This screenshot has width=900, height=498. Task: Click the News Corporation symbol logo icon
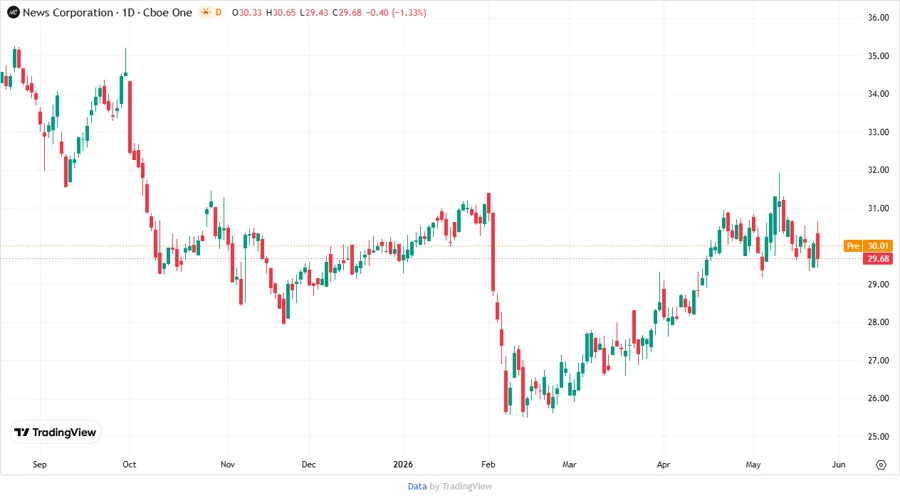click(13, 12)
